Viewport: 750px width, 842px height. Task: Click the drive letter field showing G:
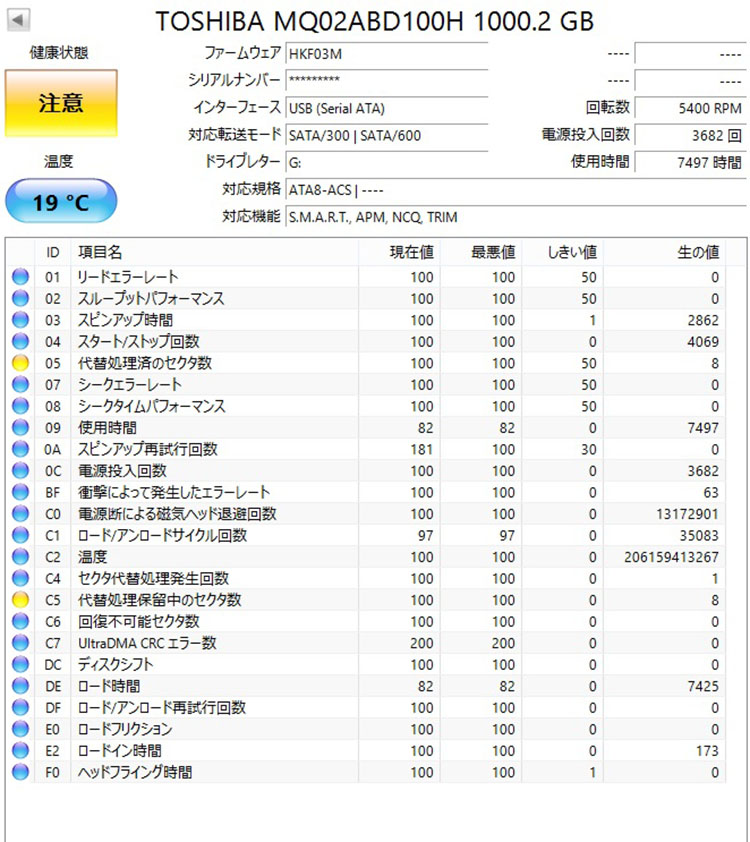click(387, 162)
